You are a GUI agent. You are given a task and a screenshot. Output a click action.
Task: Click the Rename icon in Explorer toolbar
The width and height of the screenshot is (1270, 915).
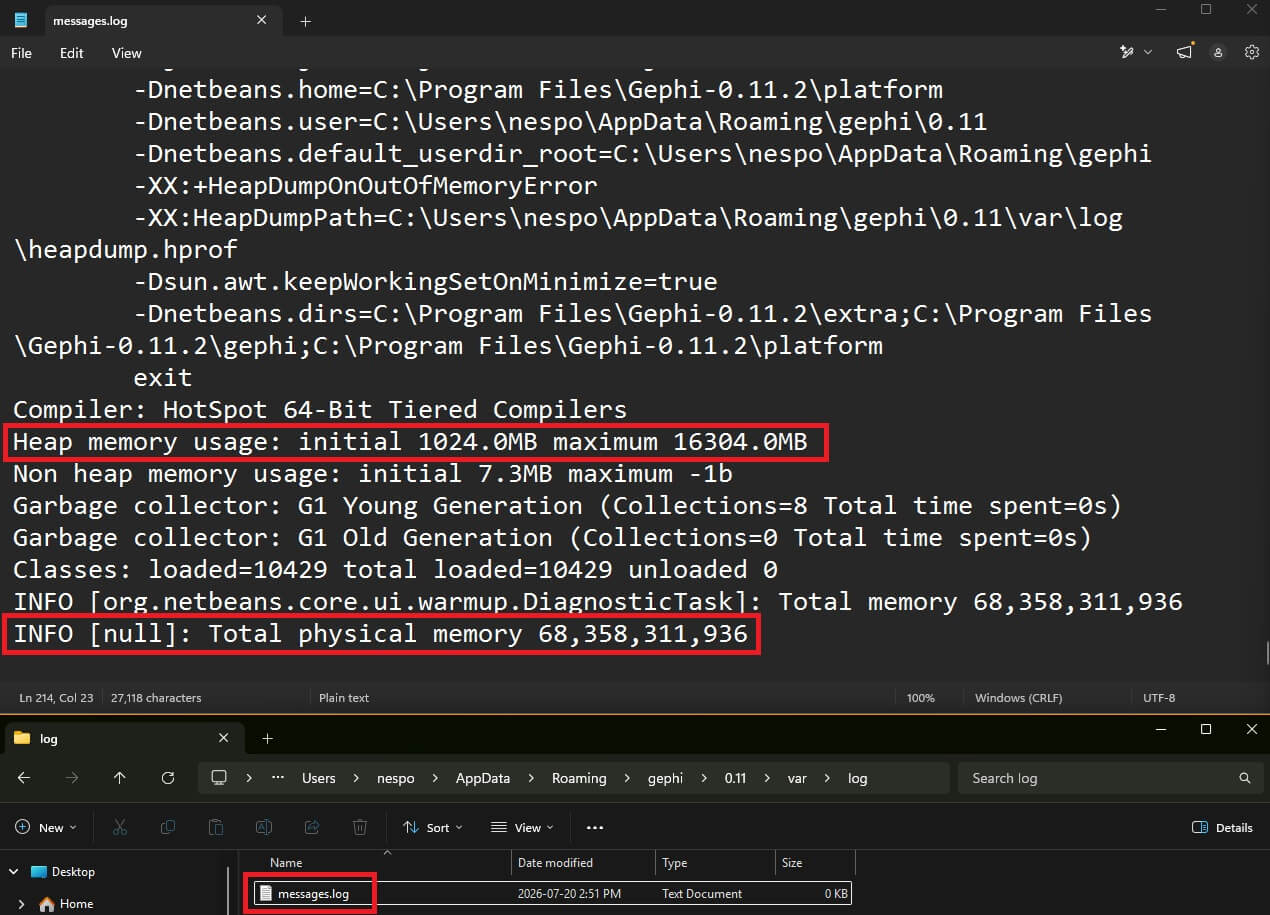tap(264, 827)
